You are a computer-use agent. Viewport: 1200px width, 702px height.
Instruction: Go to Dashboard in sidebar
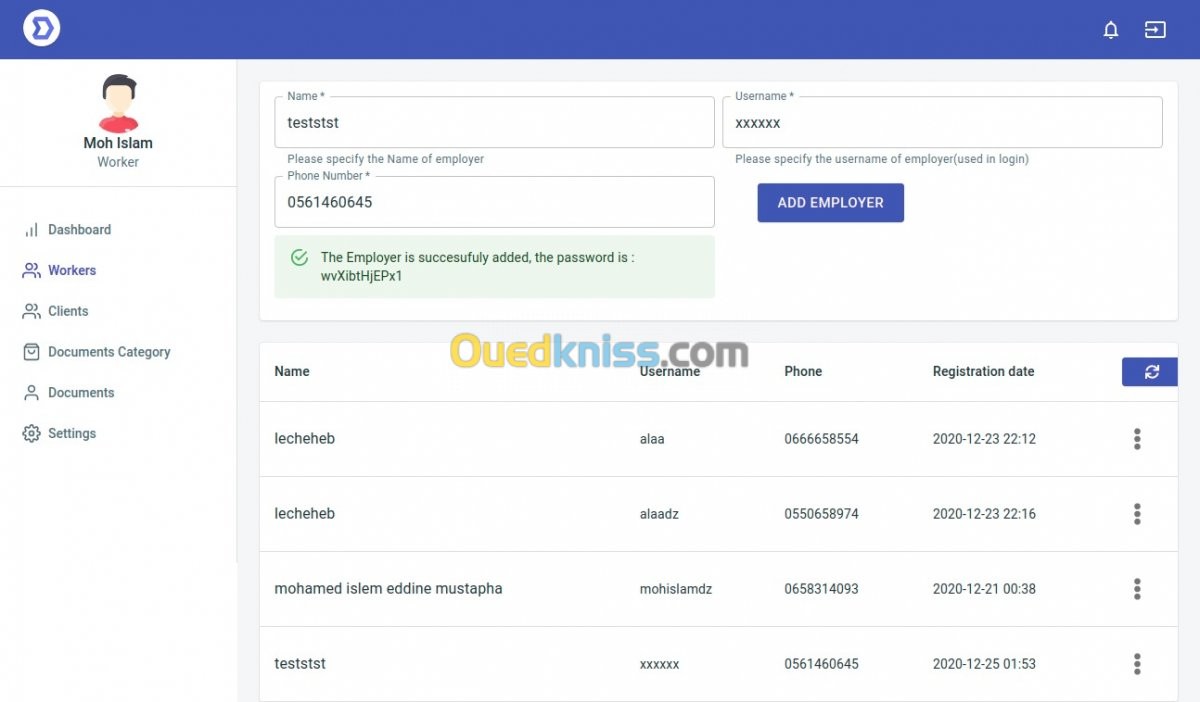coord(79,230)
